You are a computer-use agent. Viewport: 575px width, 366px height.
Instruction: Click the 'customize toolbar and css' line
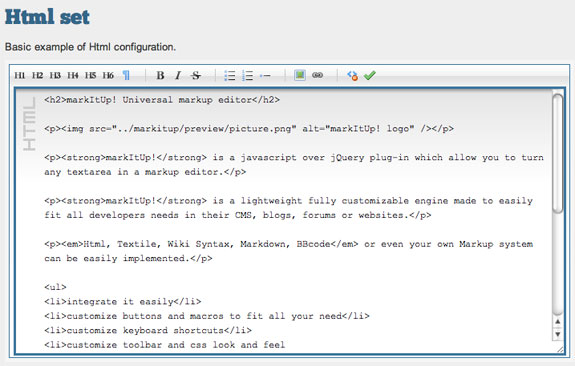pos(165,345)
